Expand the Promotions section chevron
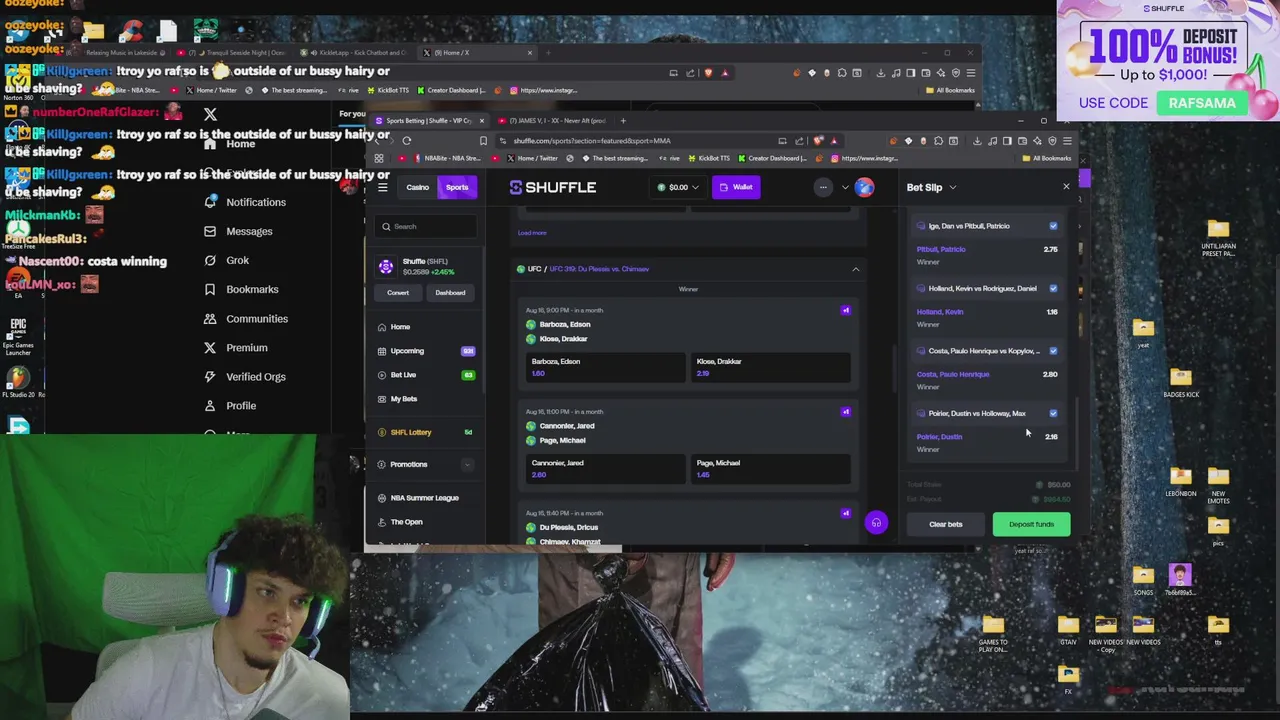 [467, 464]
